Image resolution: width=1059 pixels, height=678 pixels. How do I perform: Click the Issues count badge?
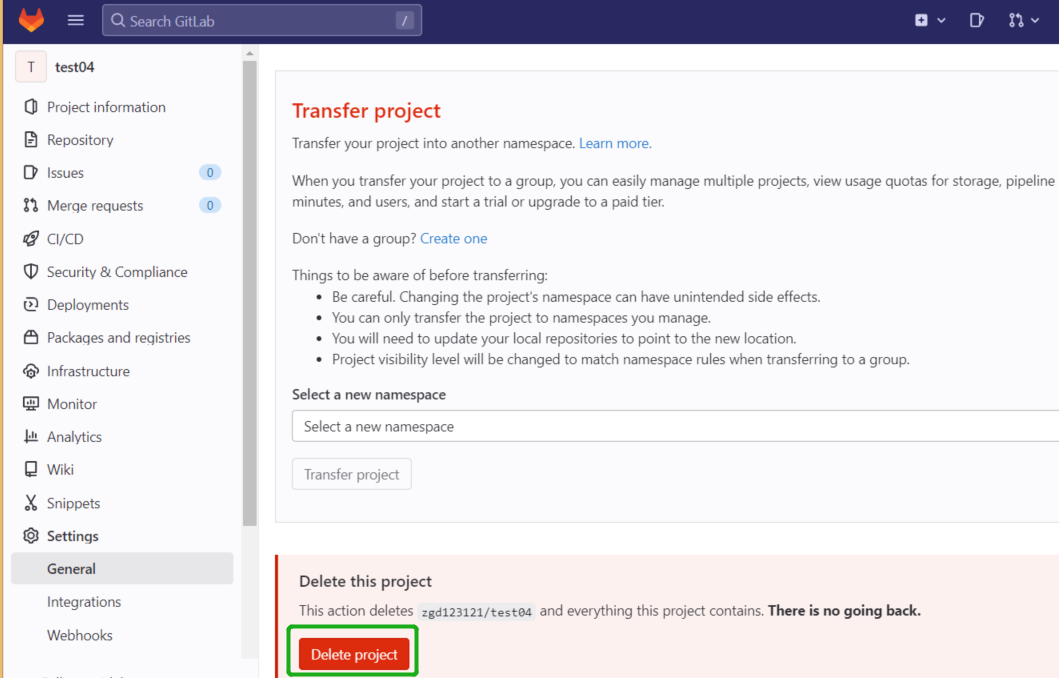pos(210,173)
